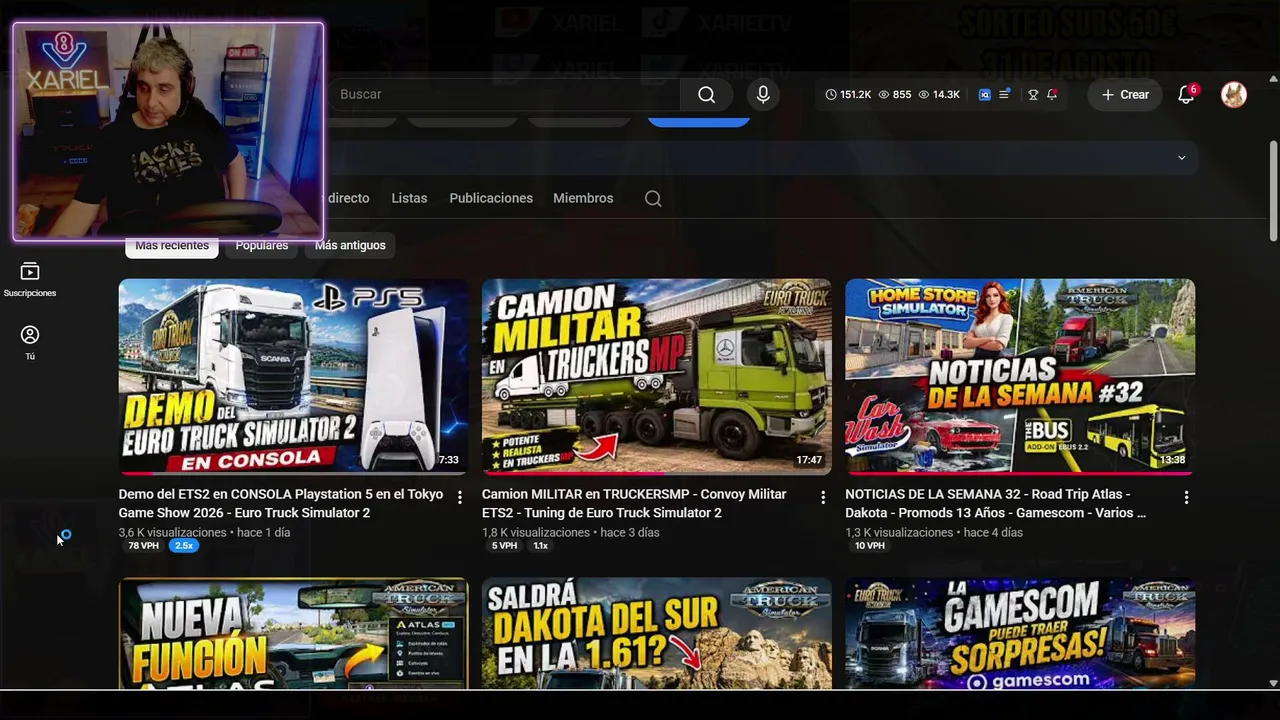Screen dimensions: 1280x720
Task: Open the Noticias de la Semana #32 thumbnail
Action: click(x=1020, y=377)
